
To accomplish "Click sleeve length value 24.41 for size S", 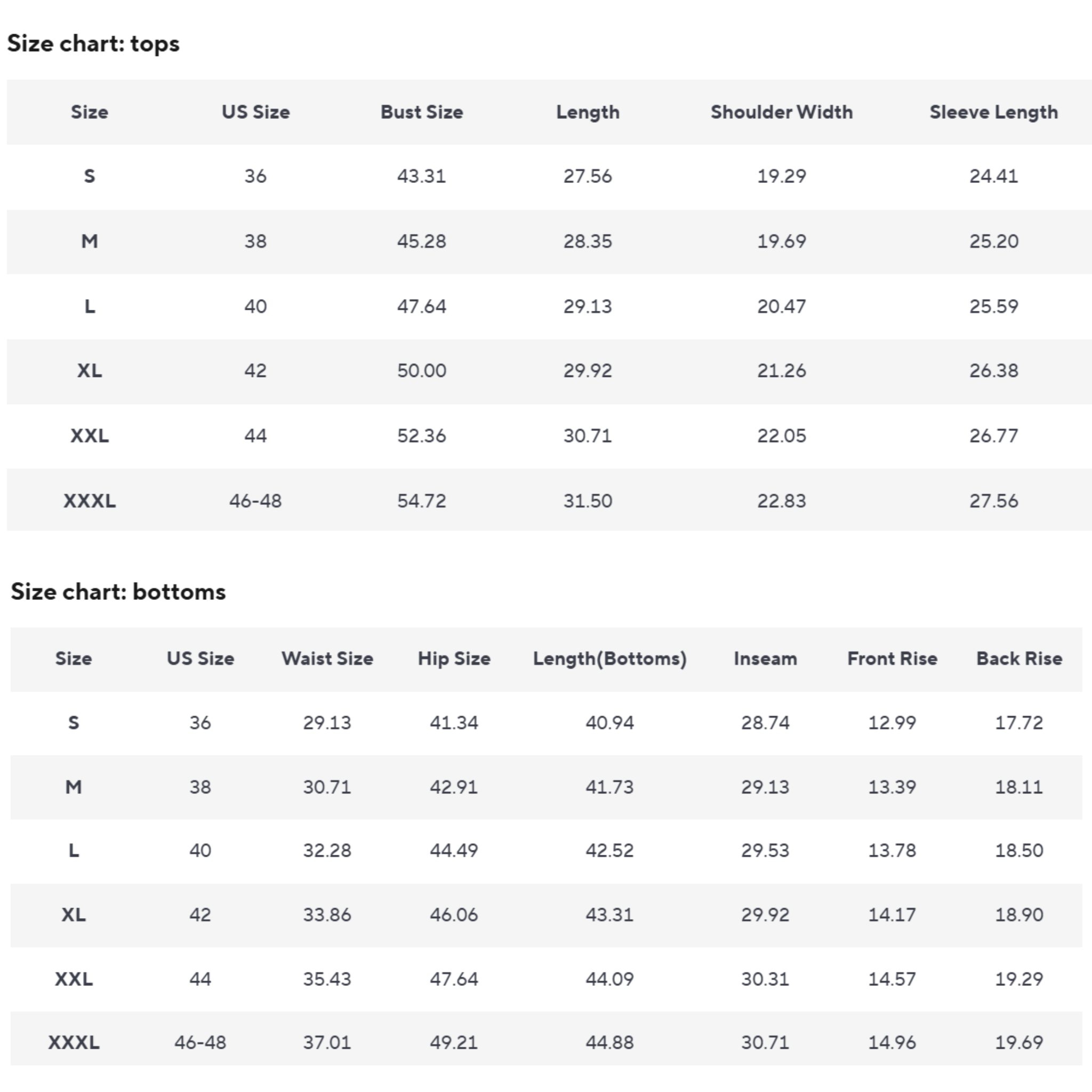I will click(994, 176).
